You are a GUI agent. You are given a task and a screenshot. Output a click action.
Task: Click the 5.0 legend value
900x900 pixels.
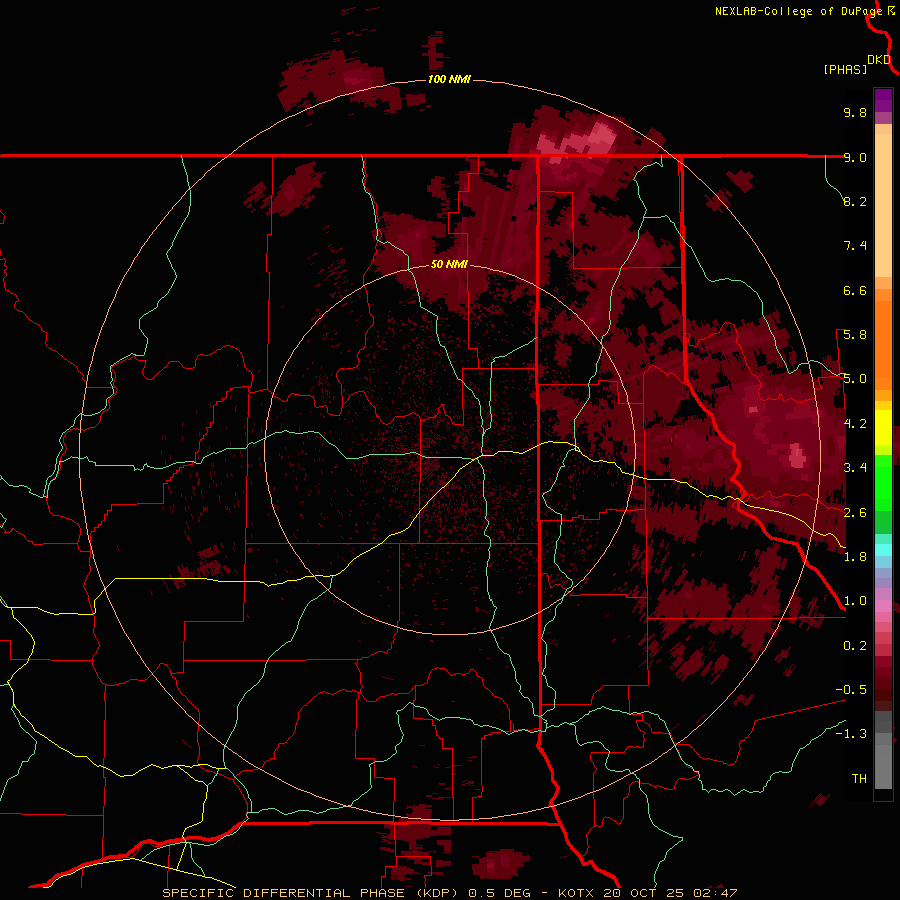[855, 379]
